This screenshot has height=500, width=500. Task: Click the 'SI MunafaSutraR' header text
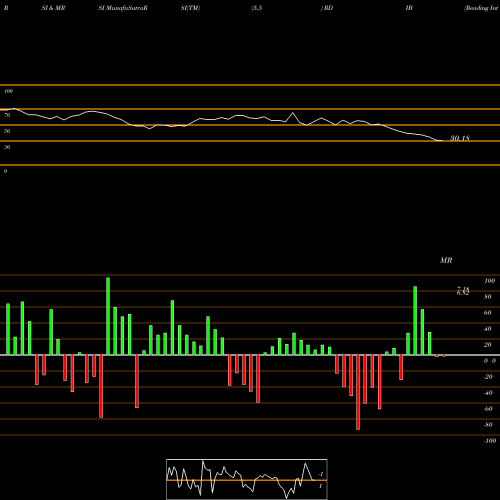[x=123, y=8]
